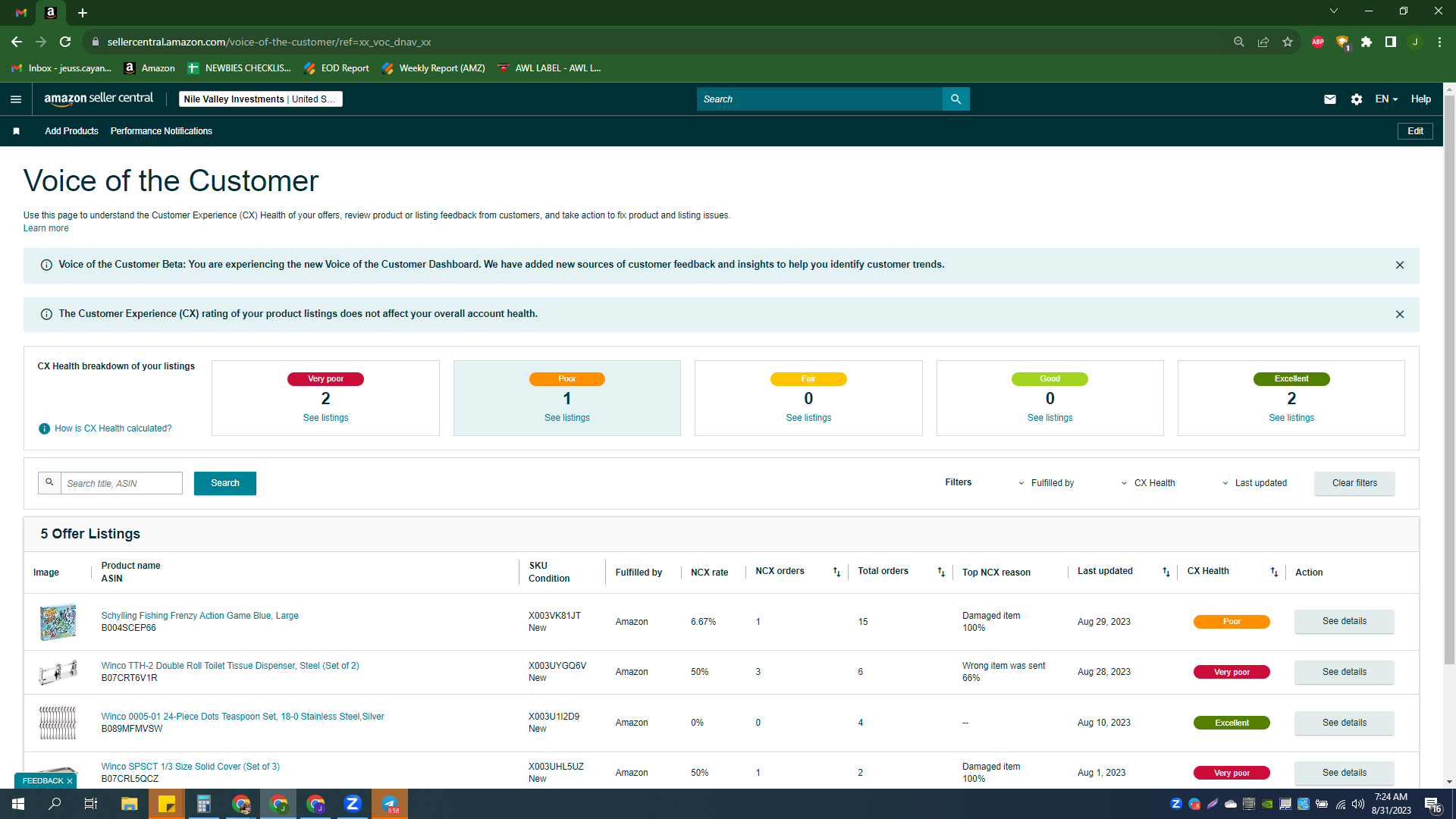
Task: See details for Schylling Fishing Frenzy game
Action: pos(1344,622)
